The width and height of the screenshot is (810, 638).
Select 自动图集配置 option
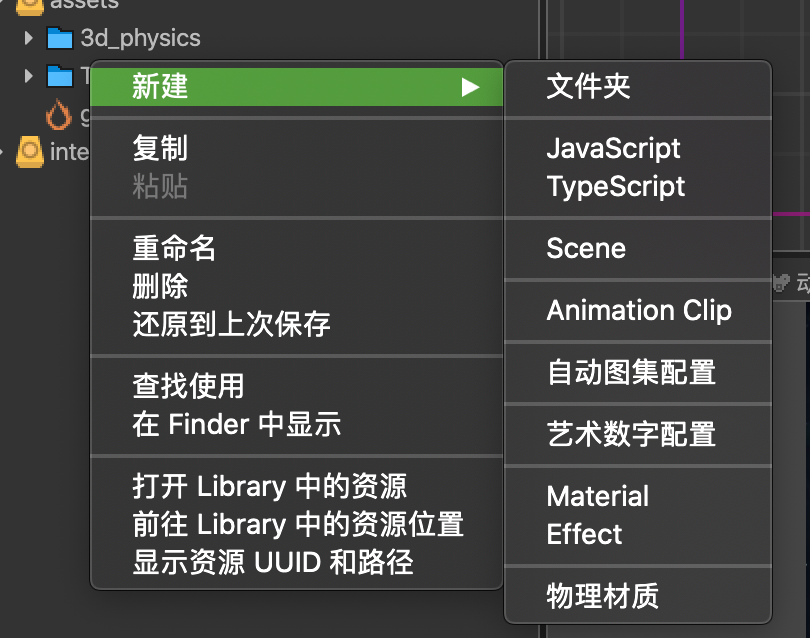(x=631, y=373)
